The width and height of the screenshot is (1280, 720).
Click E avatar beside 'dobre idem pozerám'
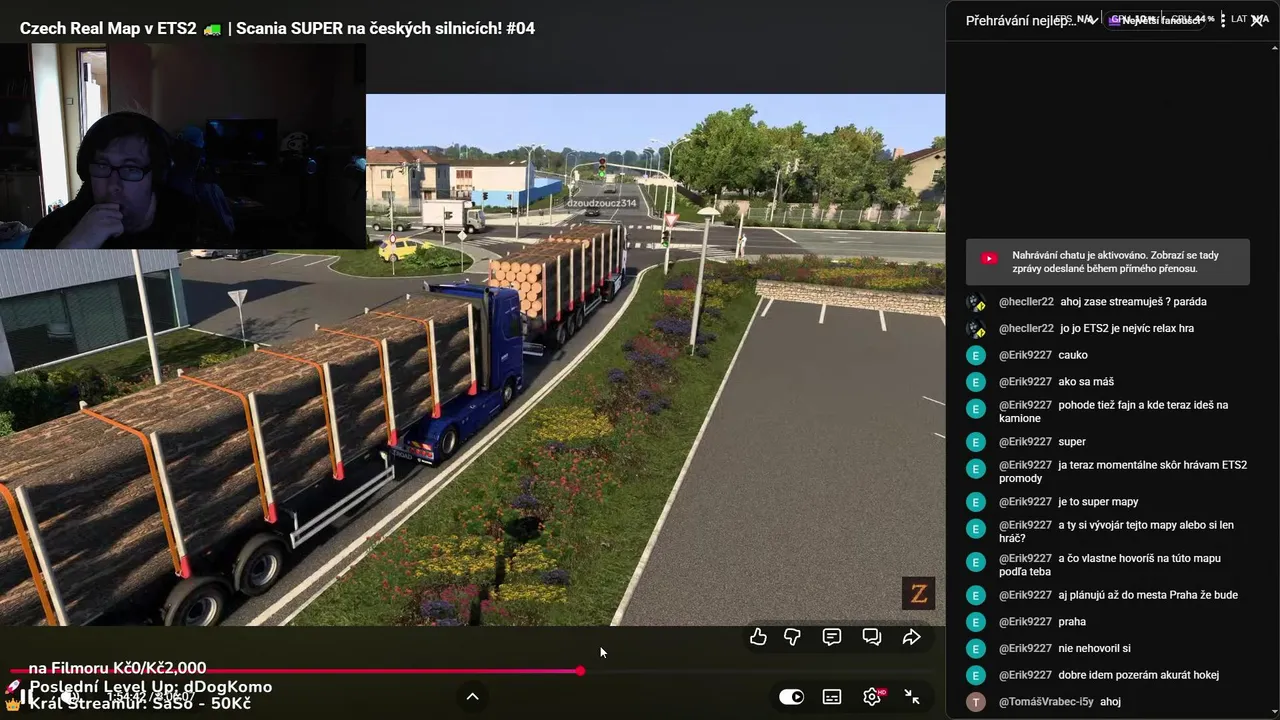click(x=976, y=675)
